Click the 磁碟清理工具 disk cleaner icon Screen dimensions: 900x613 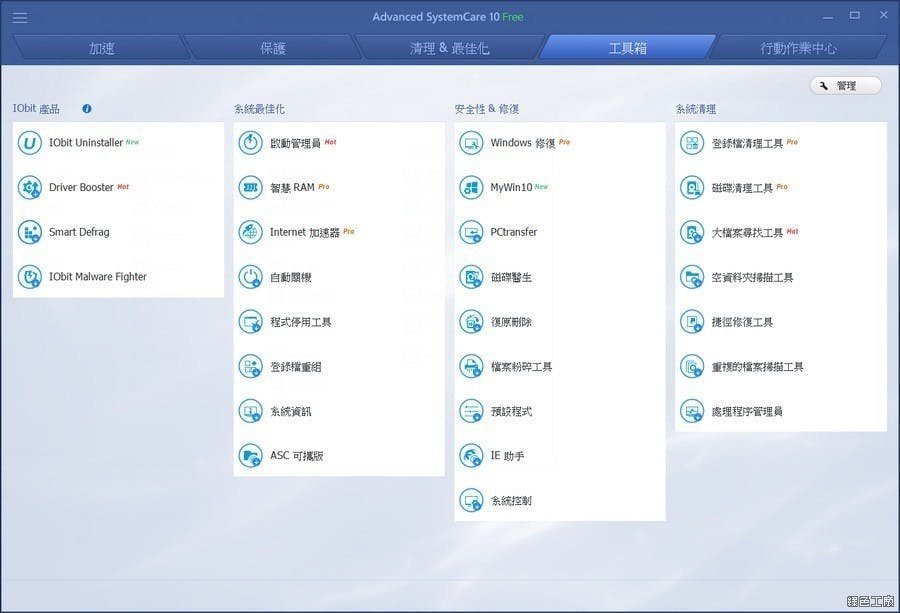692,187
